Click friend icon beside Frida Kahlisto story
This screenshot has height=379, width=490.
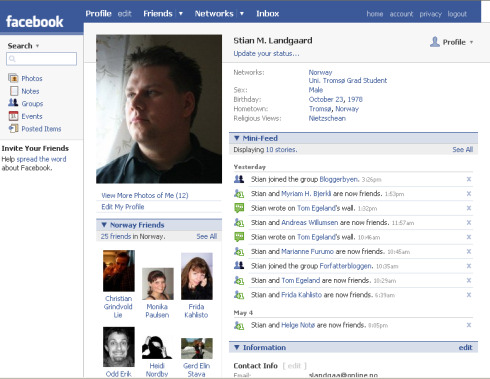(239, 295)
